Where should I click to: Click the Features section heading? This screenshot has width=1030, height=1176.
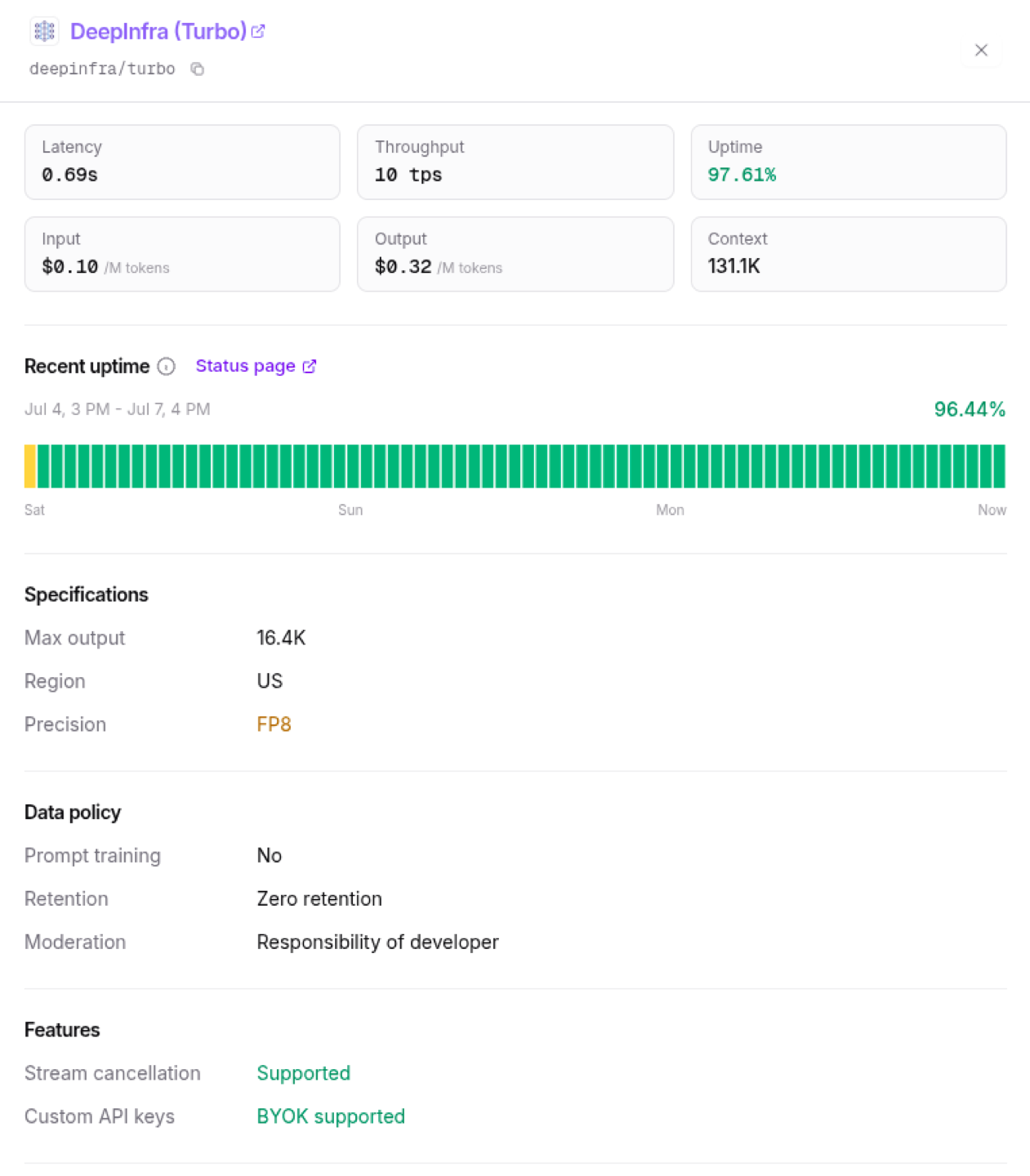(62, 1030)
